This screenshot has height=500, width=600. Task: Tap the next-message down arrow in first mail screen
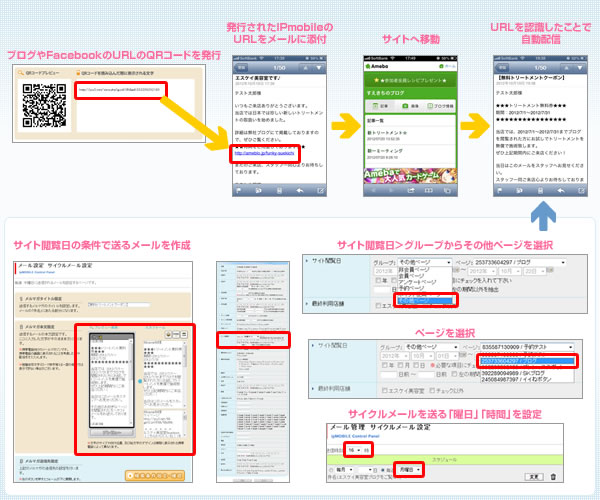click(319, 68)
